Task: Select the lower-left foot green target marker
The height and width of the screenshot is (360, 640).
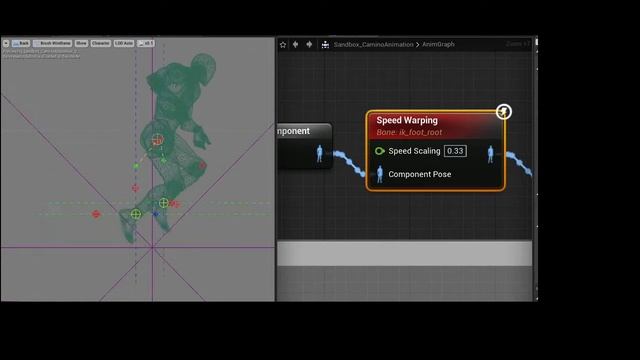Action: 136,214
